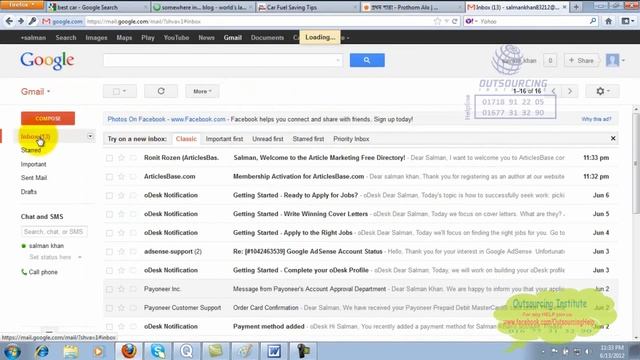
Task: Tick checkbox for Write Winning Cover Letters
Action: [x=109, y=214]
